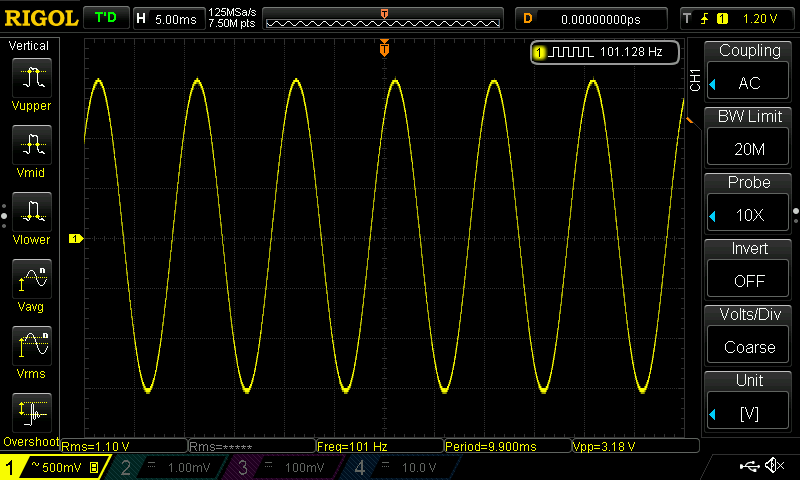Click the orange D delay label
Screen dimensions: 800x480
point(528,19)
